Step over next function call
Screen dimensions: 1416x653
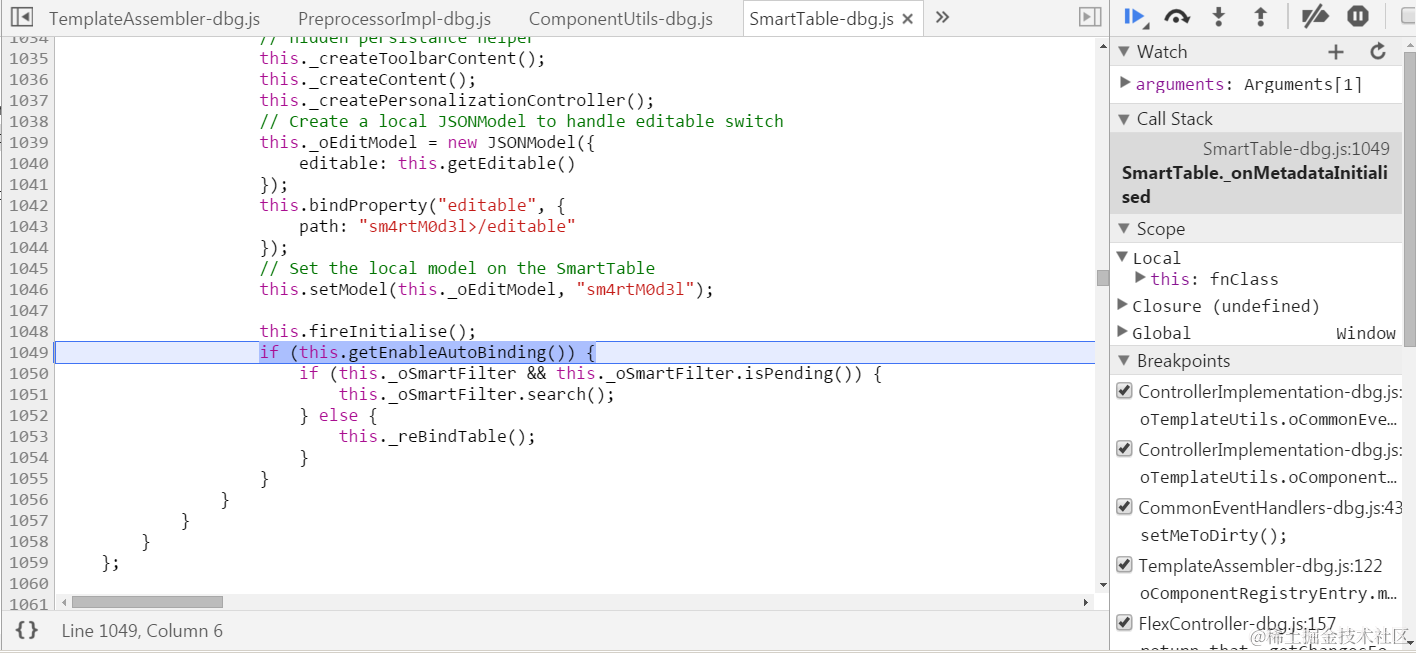point(1177,16)
